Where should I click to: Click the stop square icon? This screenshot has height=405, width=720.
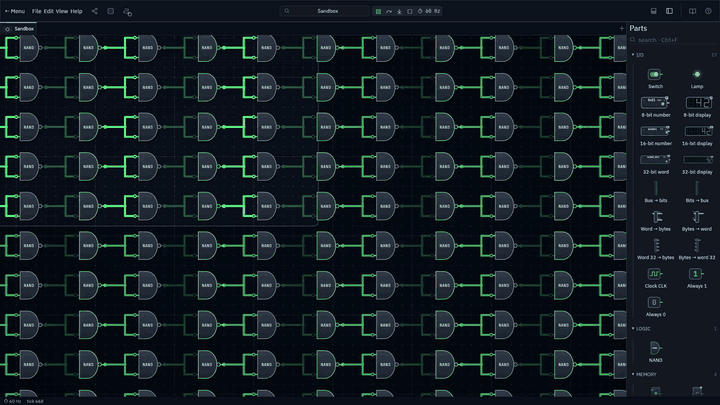[410, 11]
